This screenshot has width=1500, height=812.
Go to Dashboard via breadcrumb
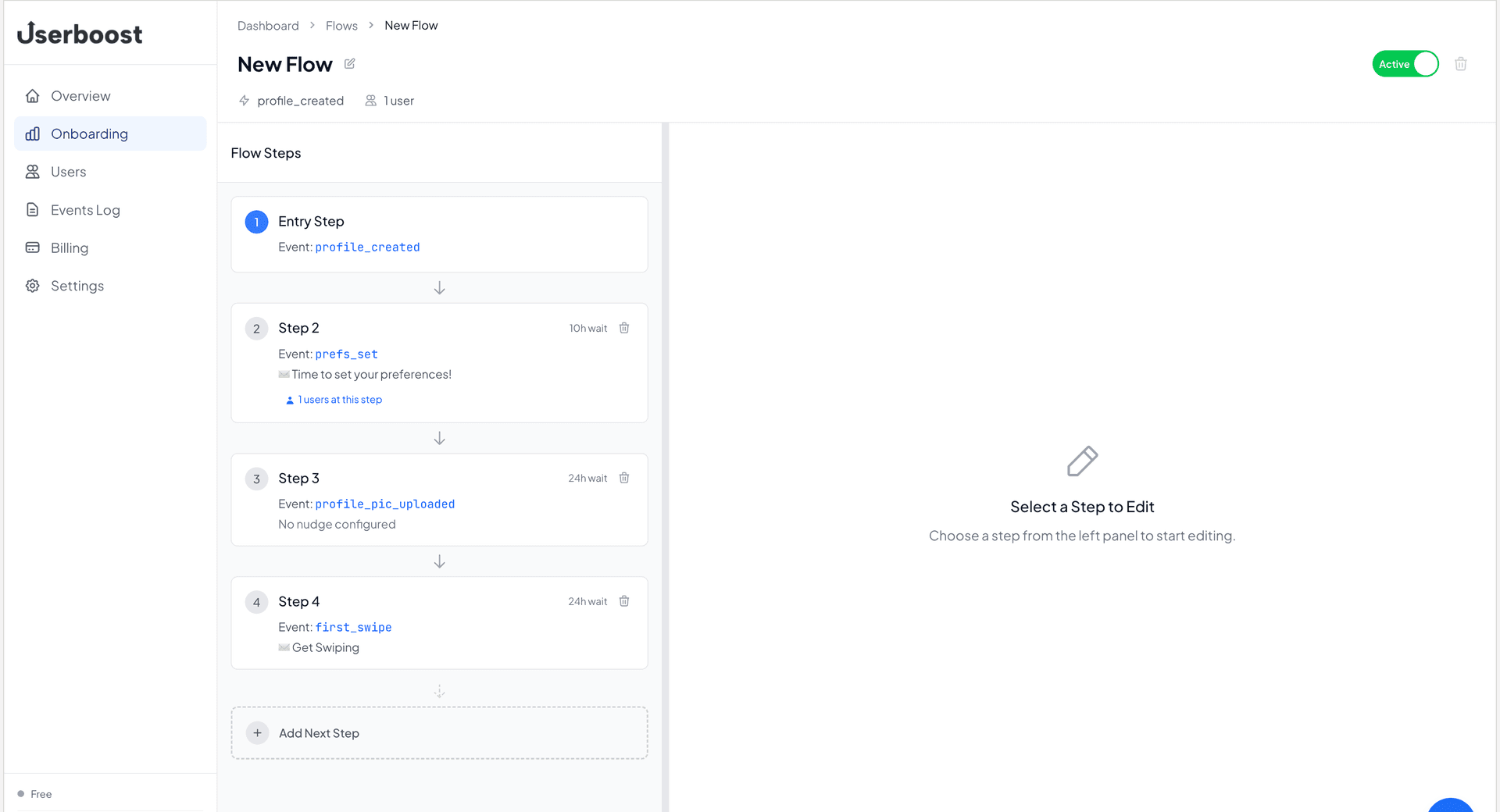pyautogui.click(x=267, y=25)
